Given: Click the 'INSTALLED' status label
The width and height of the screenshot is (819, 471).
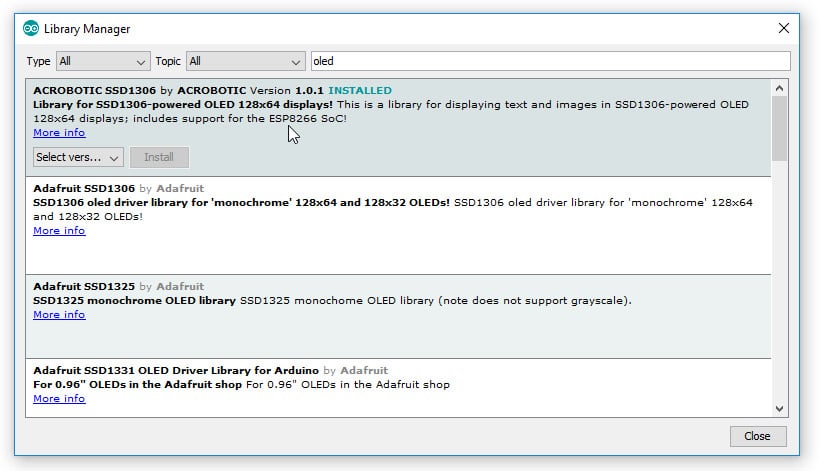Looking at the screenshot, I should pos(360,90).
